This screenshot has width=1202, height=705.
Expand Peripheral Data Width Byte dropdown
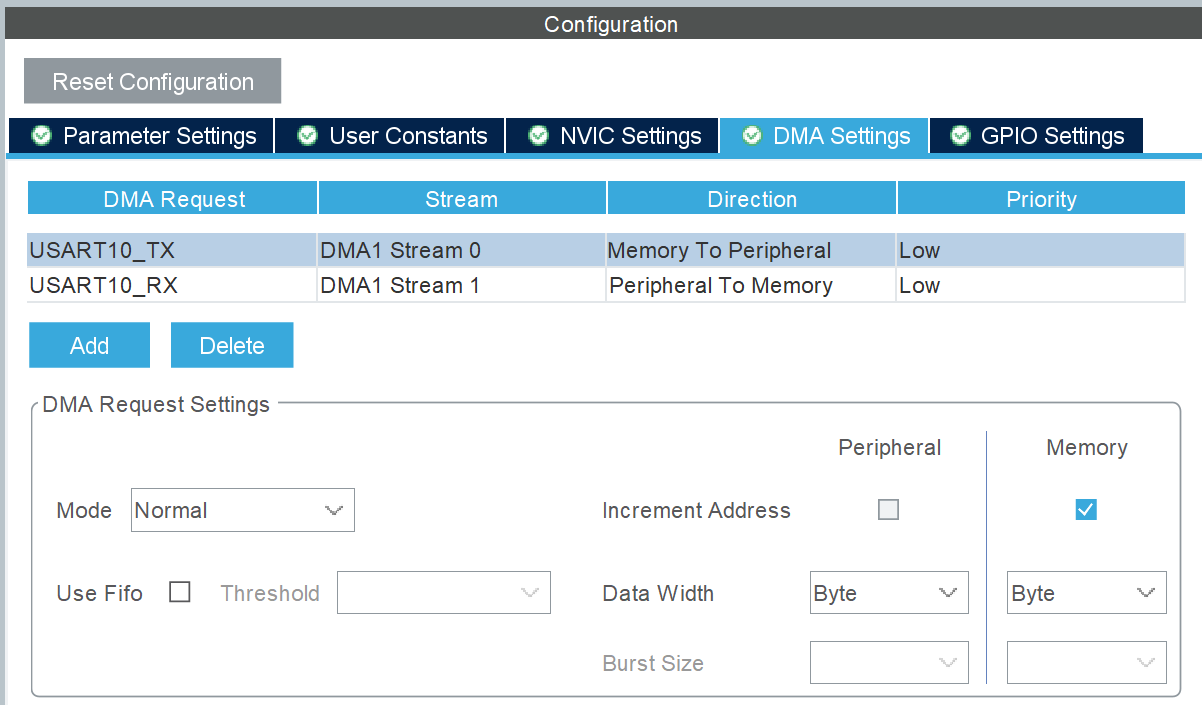(x=889, y=593)
